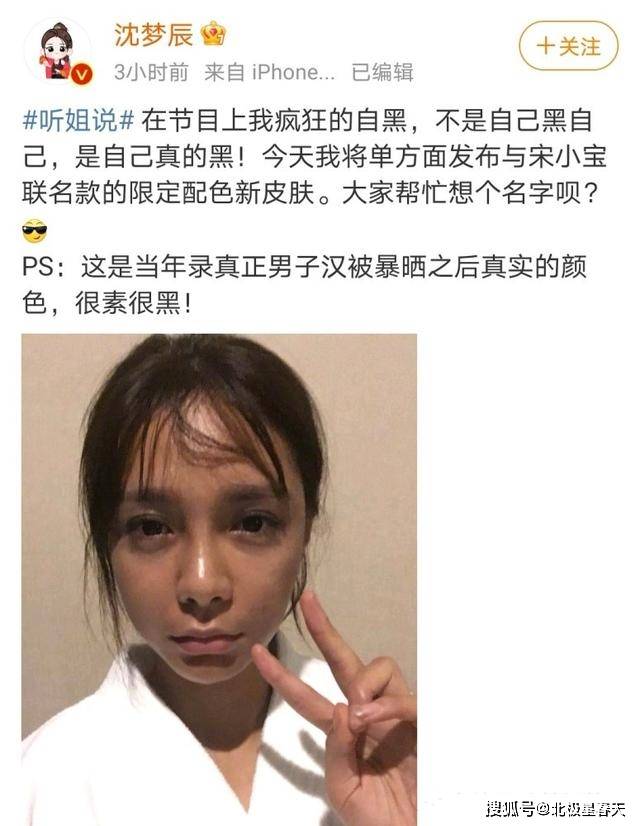The height and width of the screenshot is (826, 640).
Task: Click the 搜狐号@北极星春天 watermark
Action: [x=556, y=809]
